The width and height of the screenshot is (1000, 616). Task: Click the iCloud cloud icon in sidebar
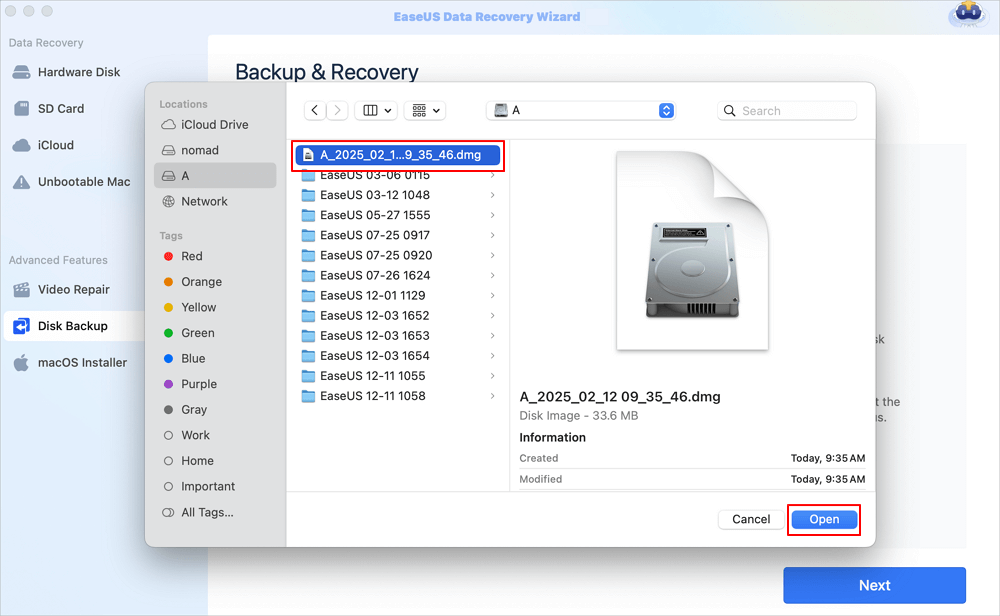(22, 145)
